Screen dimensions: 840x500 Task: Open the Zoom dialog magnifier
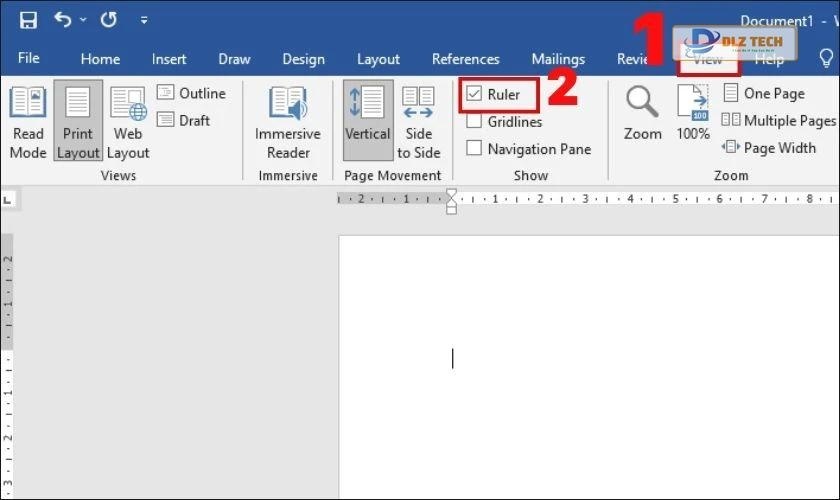click(x=642, y=113)
